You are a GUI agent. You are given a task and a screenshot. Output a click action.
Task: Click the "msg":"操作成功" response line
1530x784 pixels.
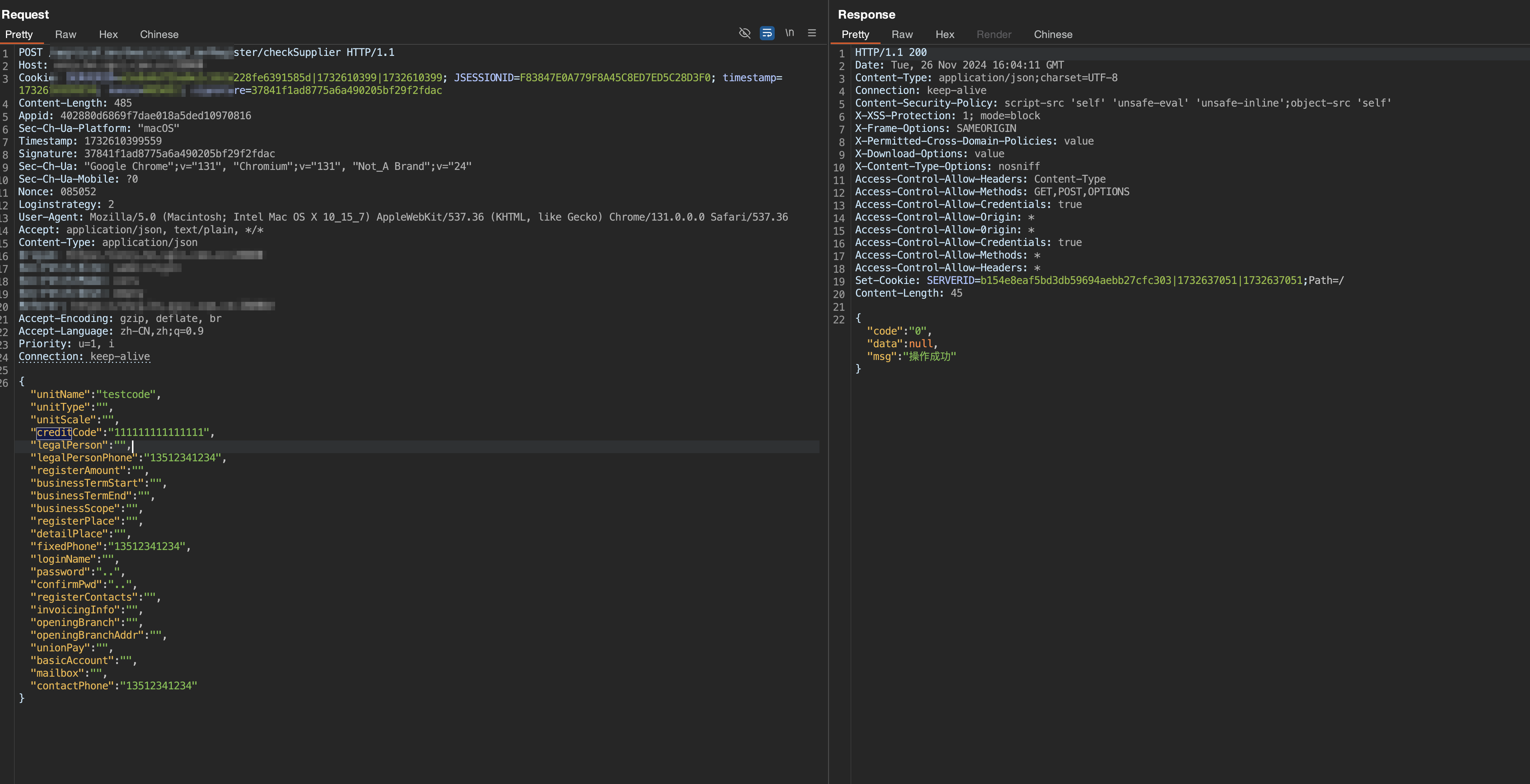pyautogui.click(x=912, y=356)
